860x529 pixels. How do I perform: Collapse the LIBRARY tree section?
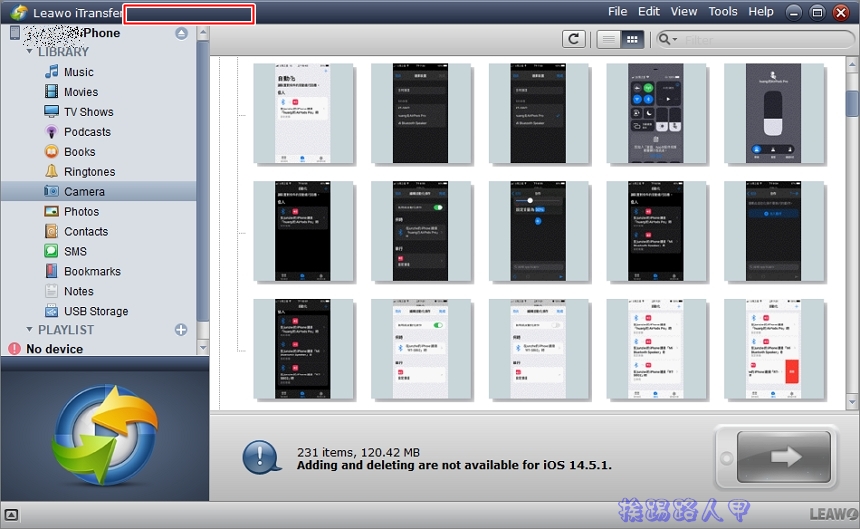[30, 51]
